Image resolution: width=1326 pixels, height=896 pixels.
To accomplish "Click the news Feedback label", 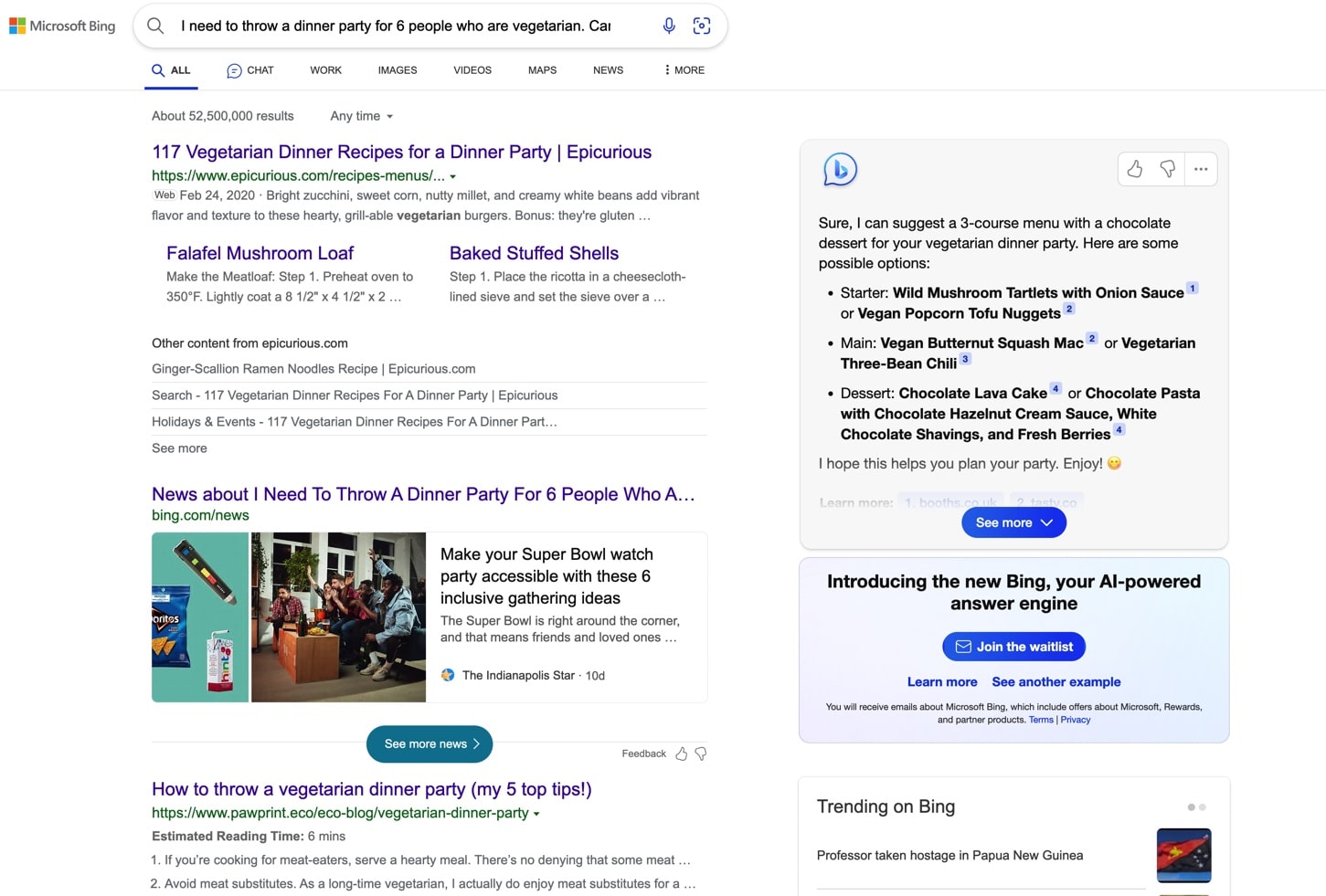I will (643, 754).
